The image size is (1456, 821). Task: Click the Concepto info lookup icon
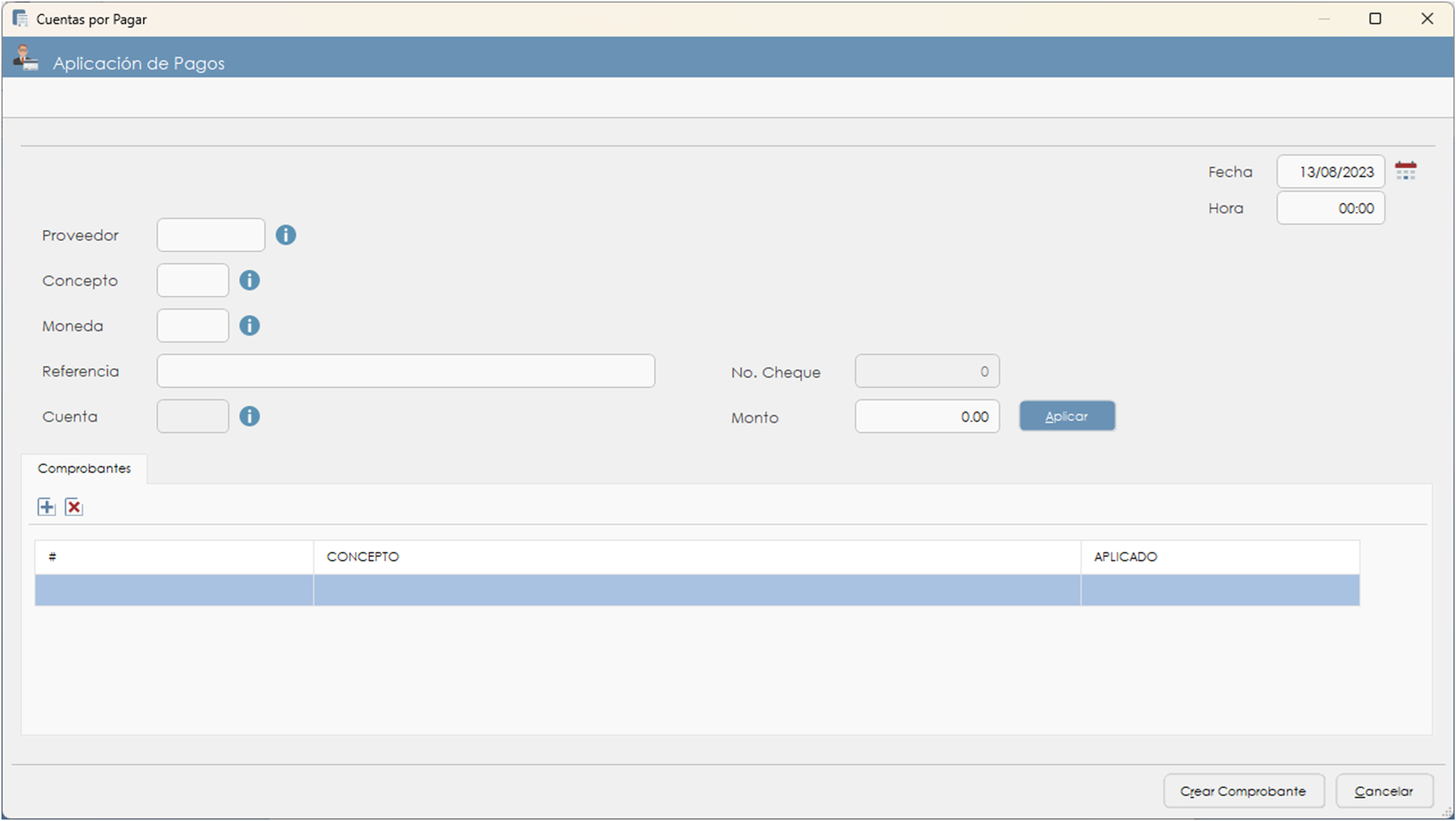pyautogui.click(x=250, y=281)
